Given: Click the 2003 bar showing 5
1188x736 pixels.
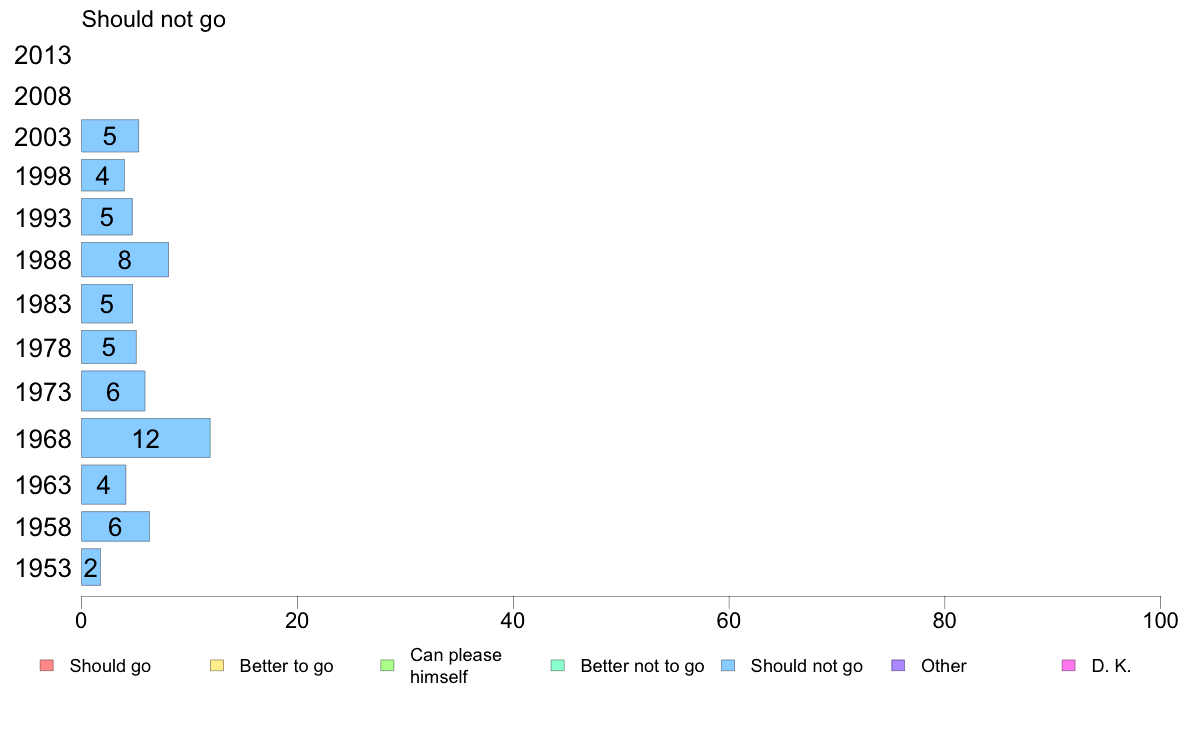Looking at the screenshot, I should click(x=110, y=136).
